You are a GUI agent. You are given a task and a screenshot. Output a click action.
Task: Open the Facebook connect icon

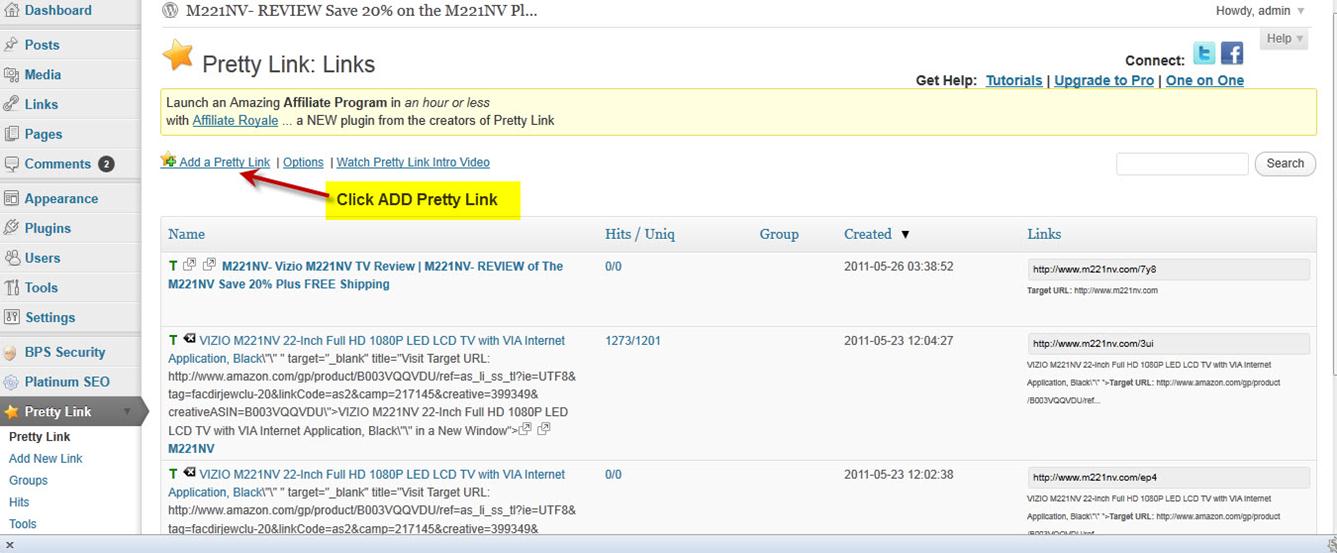(1232, 54)
